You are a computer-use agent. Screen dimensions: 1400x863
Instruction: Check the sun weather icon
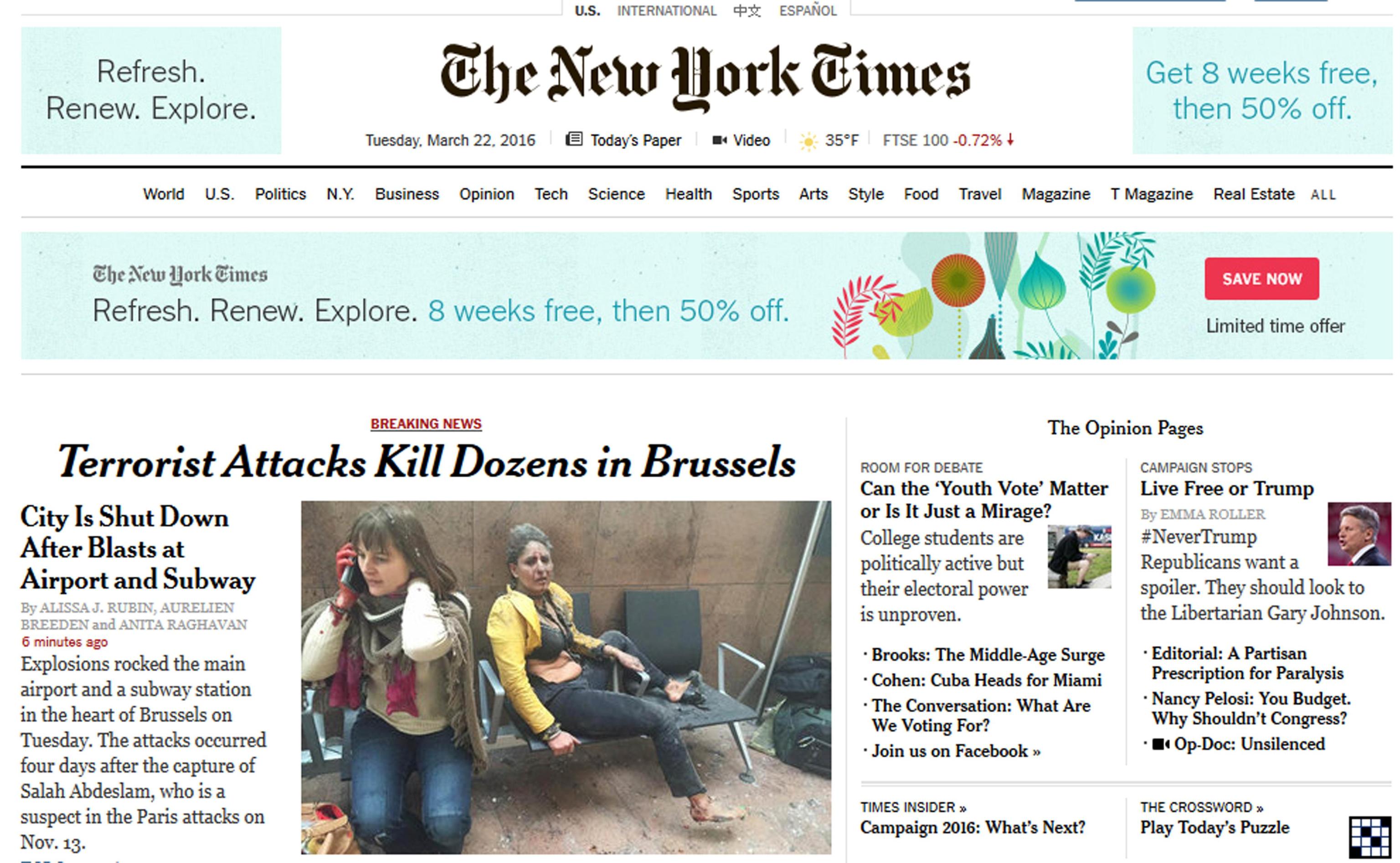coord(808,141)
